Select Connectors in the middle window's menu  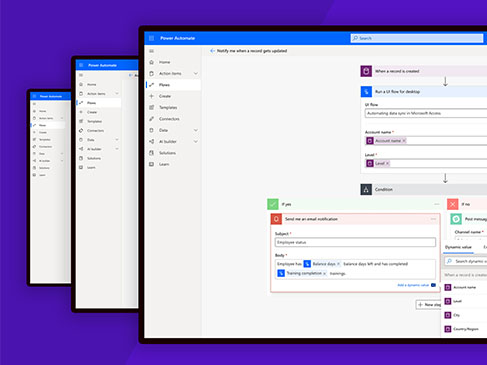[96, 131]
